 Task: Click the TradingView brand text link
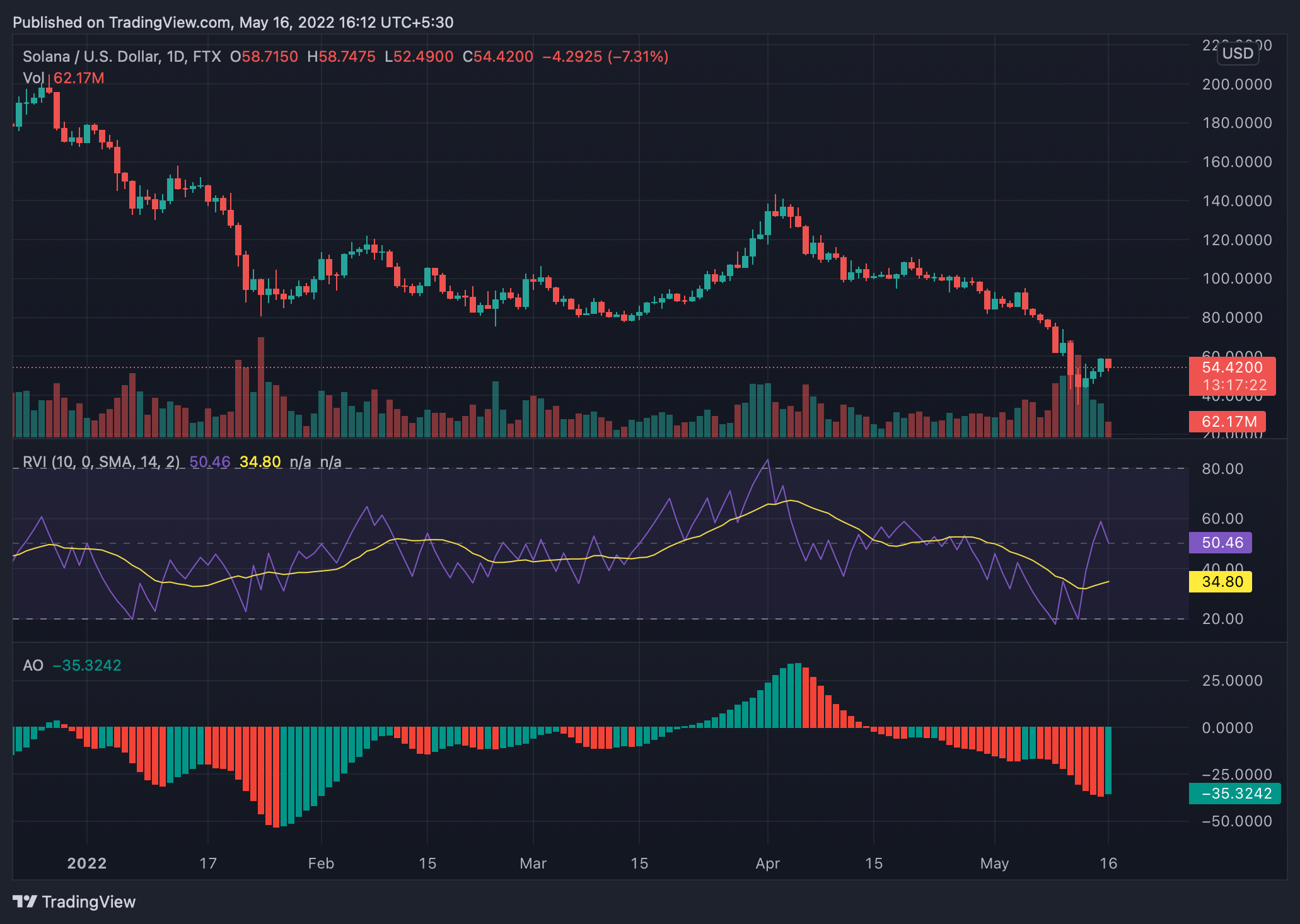tap(88, 902)
